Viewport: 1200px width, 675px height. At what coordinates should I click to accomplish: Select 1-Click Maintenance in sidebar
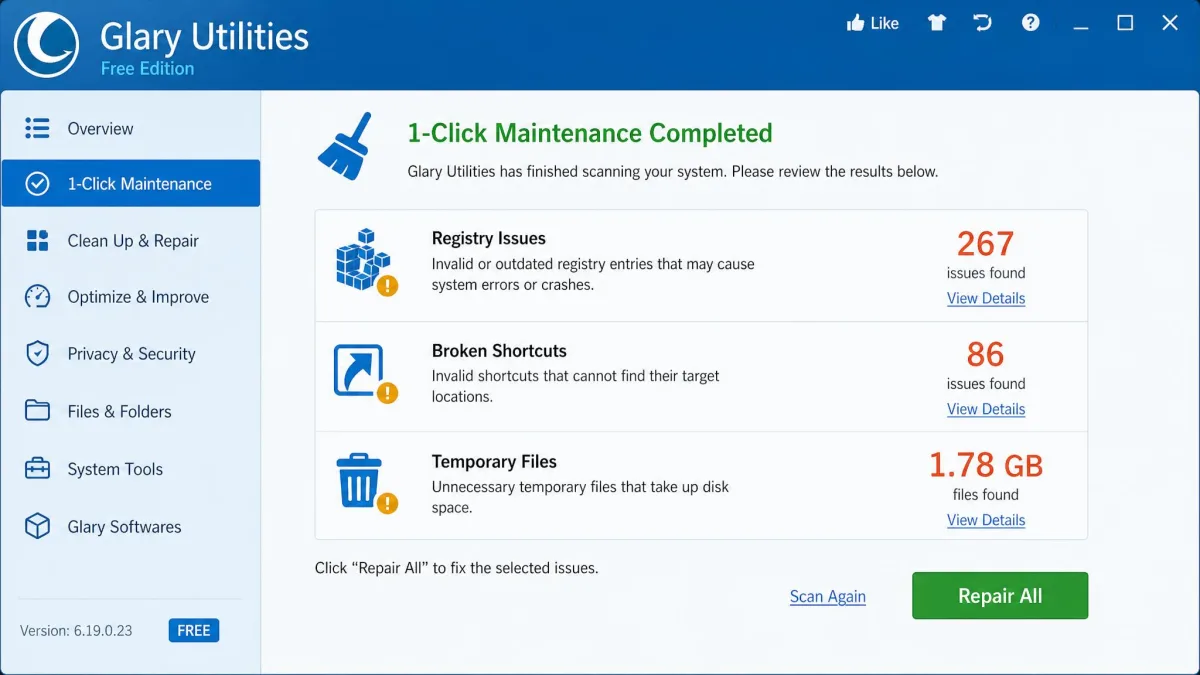tap(131, 184)
